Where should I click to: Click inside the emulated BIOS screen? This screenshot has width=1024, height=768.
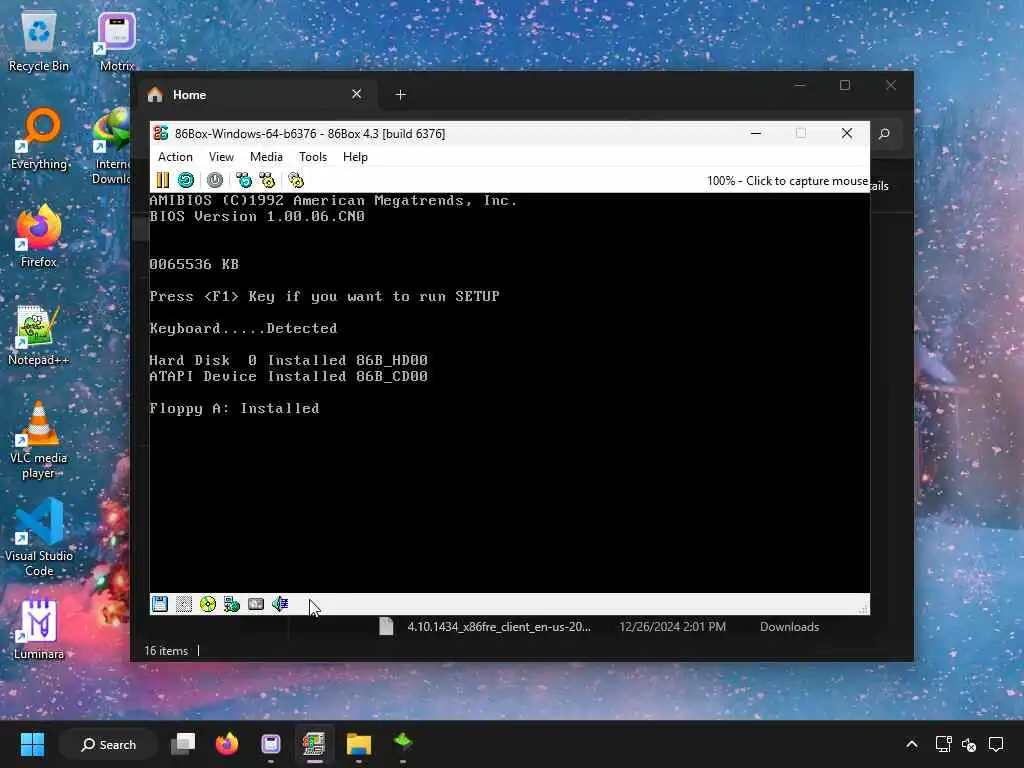[509, 392]
